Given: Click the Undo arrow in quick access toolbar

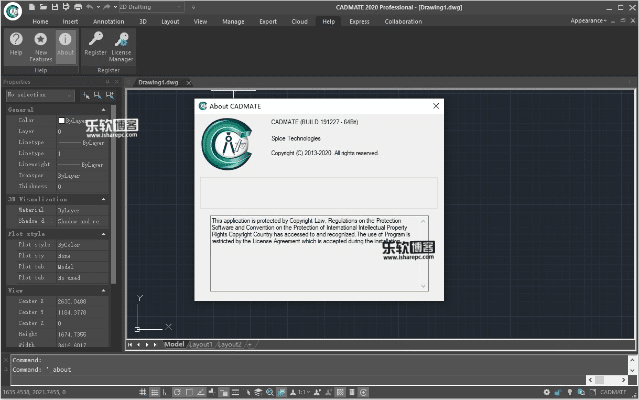Looking at the screenshot, I should 90,7.
